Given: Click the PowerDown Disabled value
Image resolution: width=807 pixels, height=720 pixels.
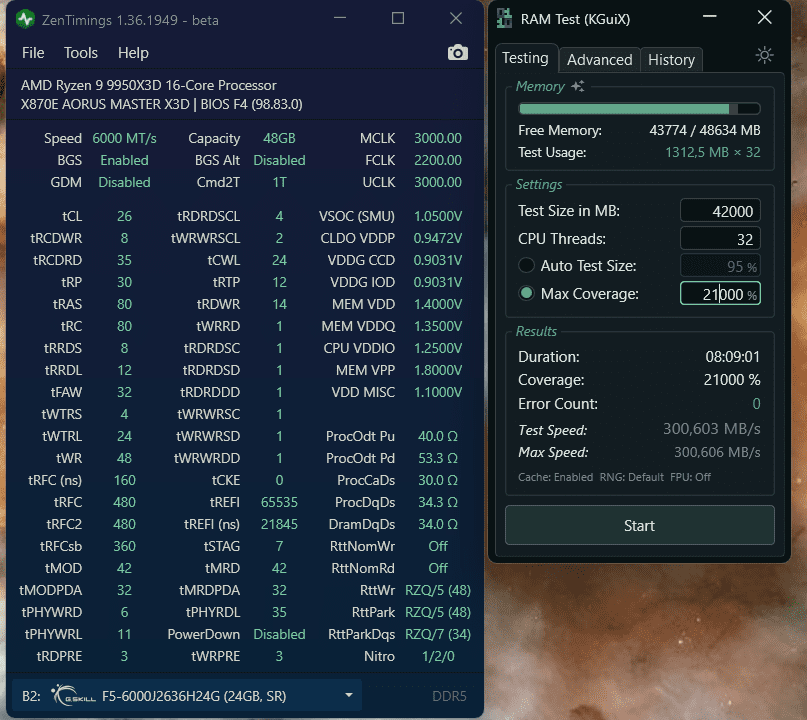Looking at the screenshot, I should tap(279, 634).
